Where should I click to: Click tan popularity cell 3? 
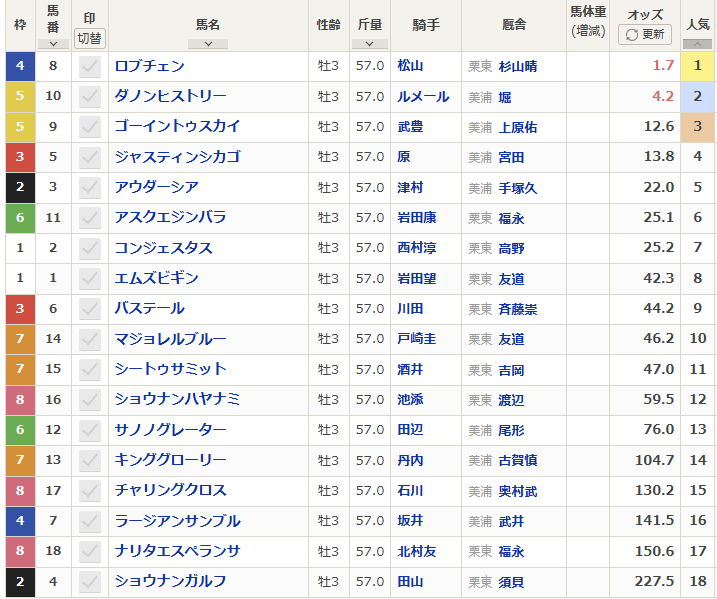point(697,127)
